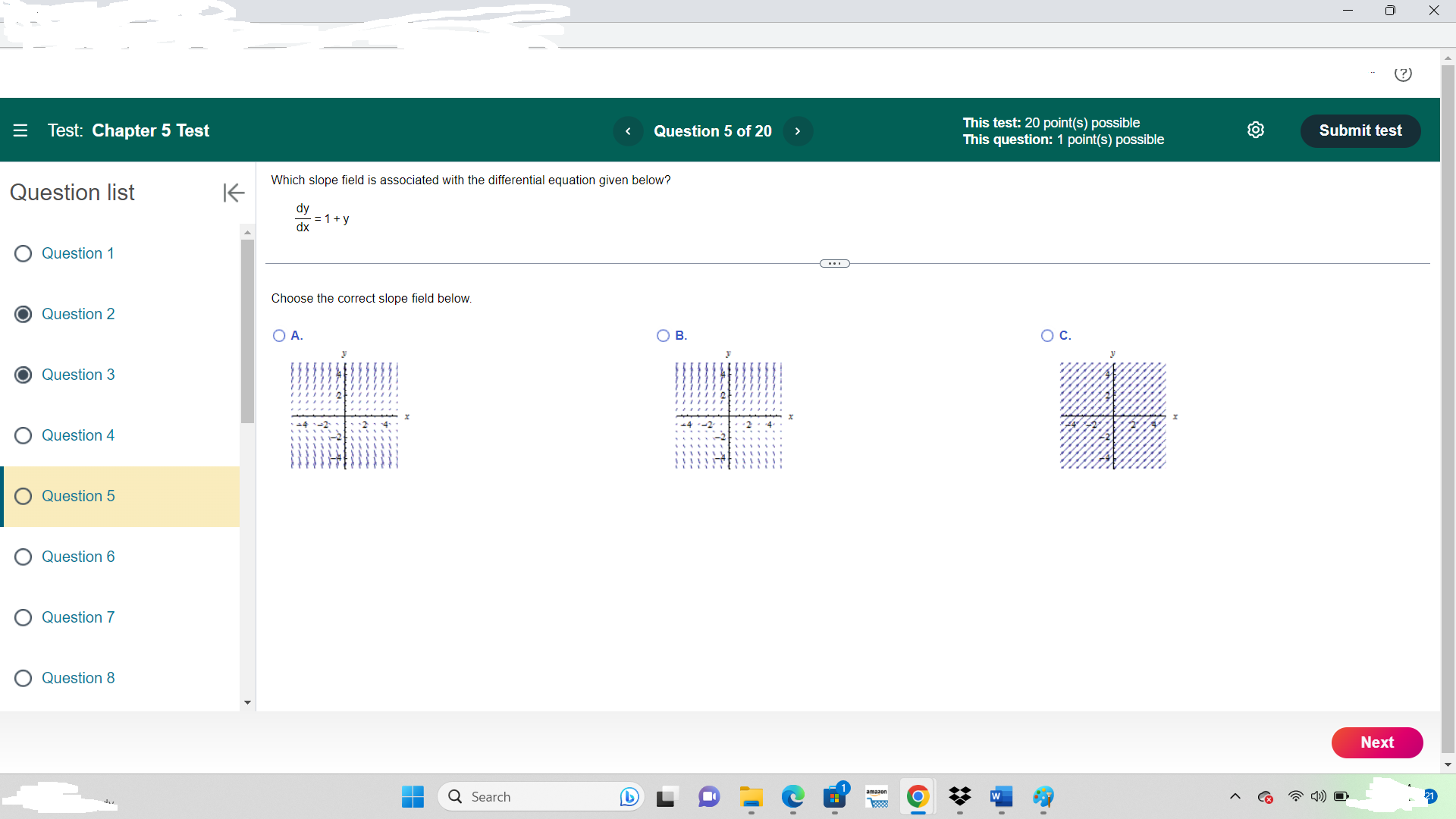Show hidden icons in the system tray
The height and width of the screenshot is (819, 1456).
pos(1235,796)
